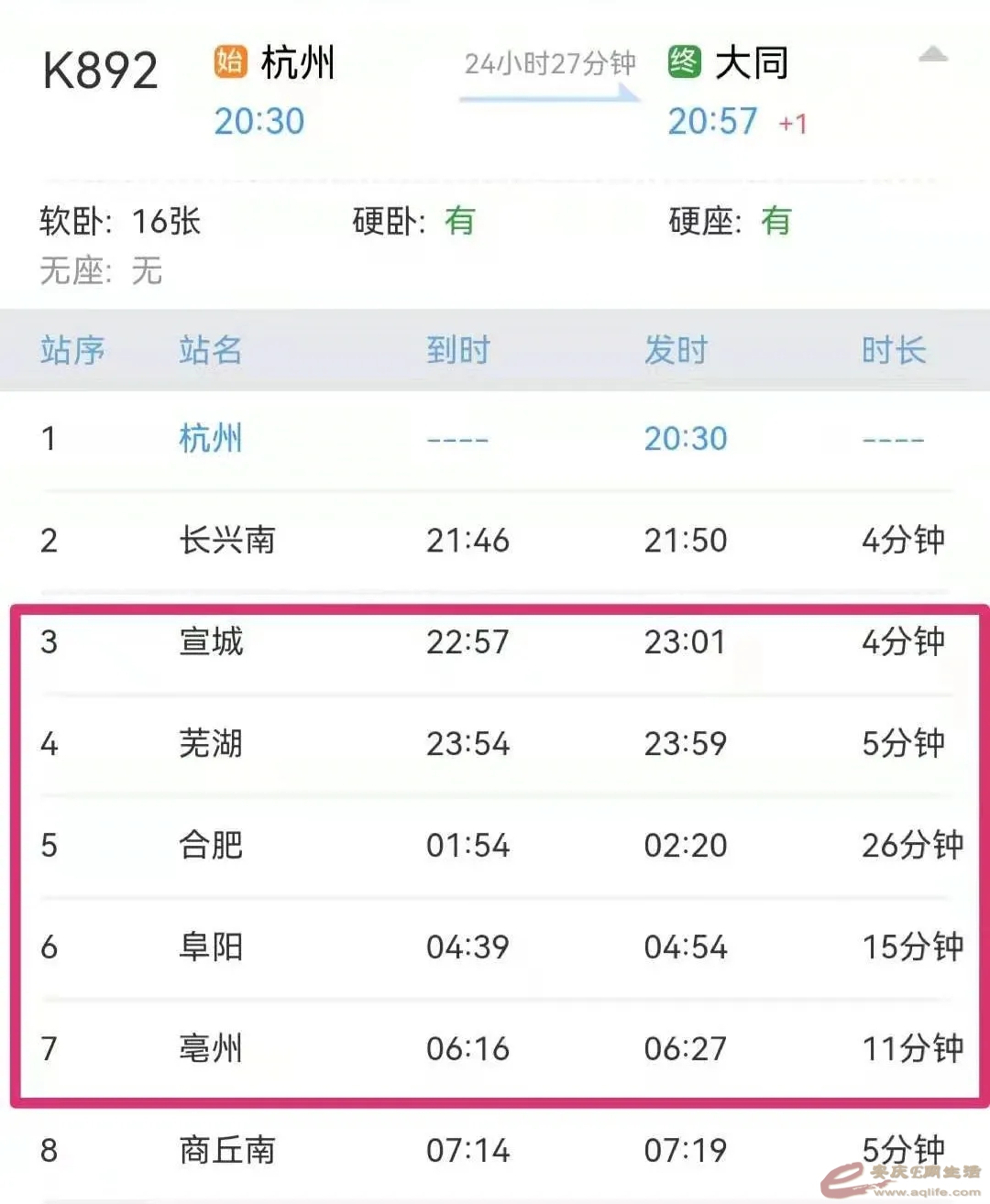This screenshot has height=1204, width=990.
Task: Click the 发时 column header
Action: click(676, 350)
